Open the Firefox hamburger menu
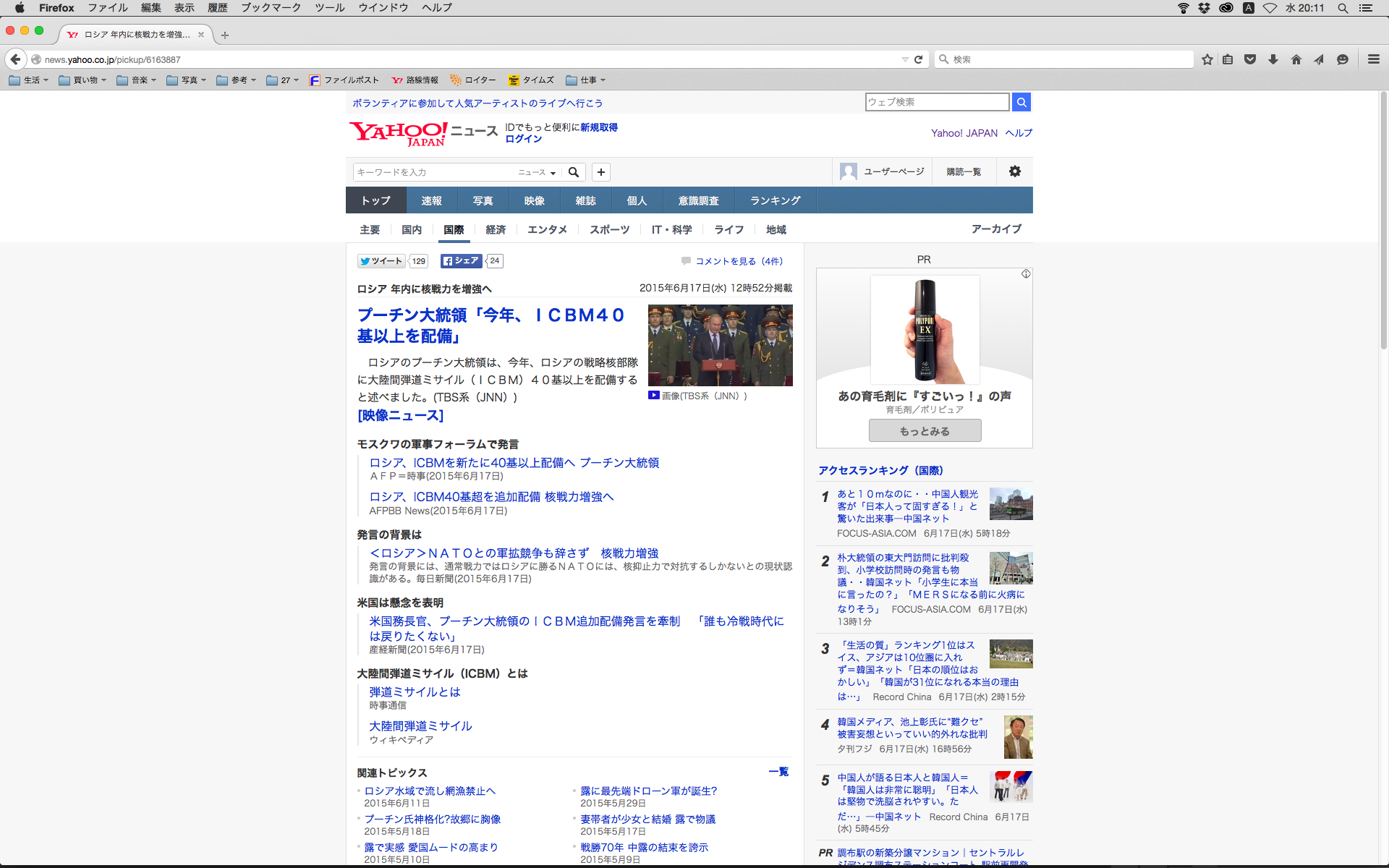This screenshot has height=868, width=1389. point(1373,59)
